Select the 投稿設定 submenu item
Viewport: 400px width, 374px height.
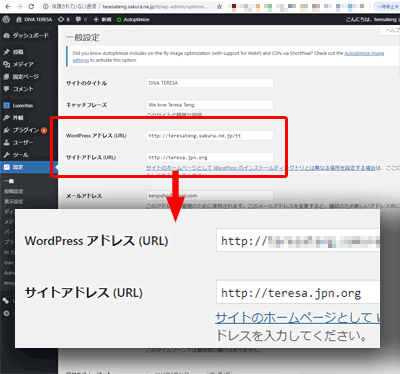click(14, 191)
